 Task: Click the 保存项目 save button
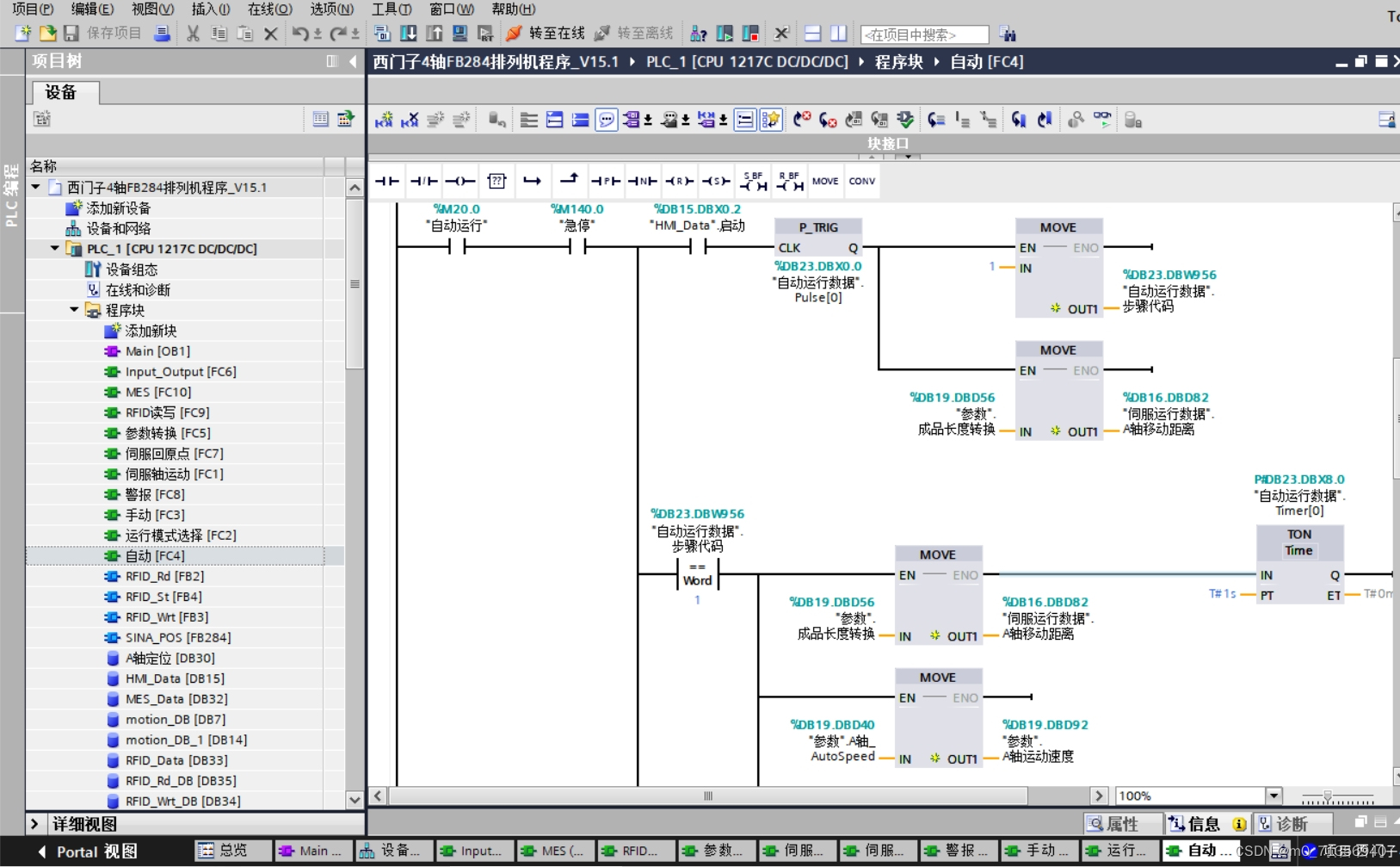102,34
